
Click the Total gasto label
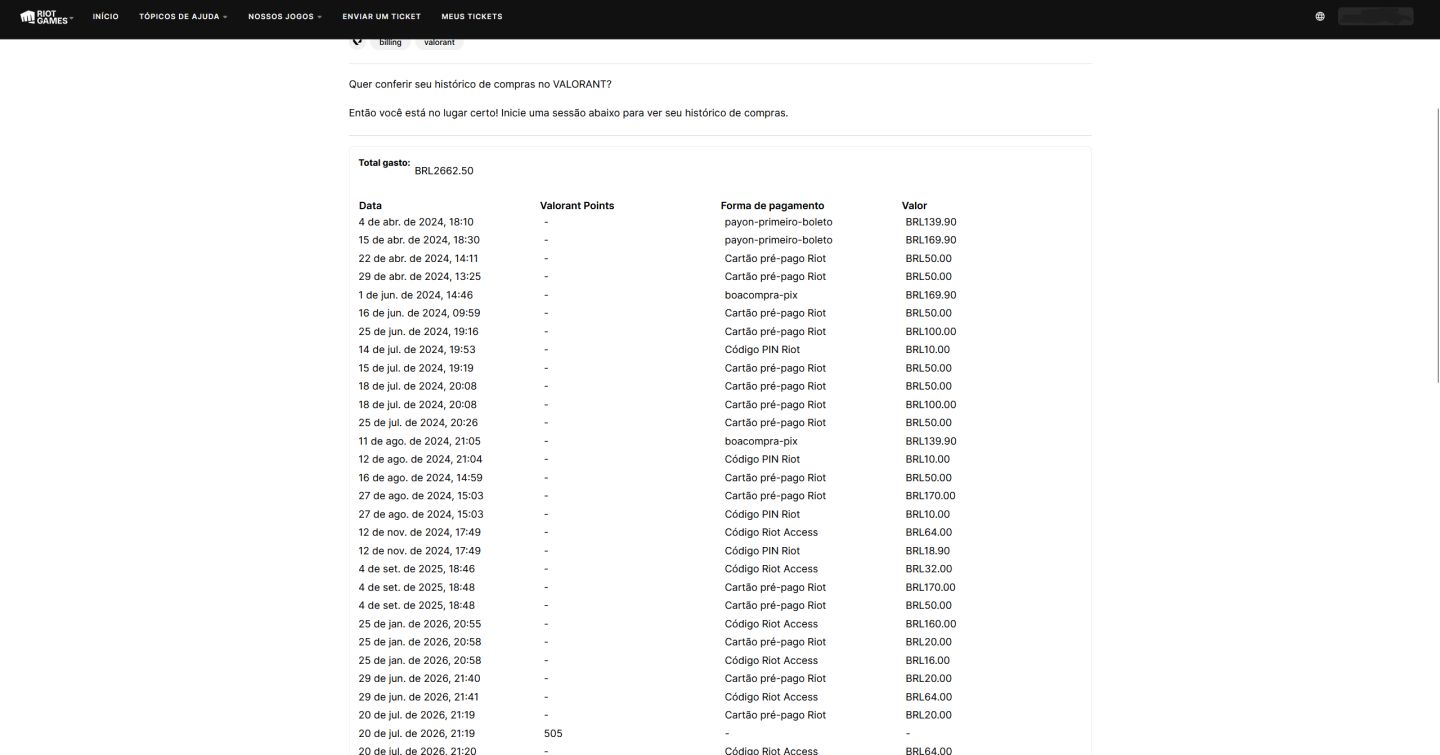pyautogui.click(x=384, y=162)
